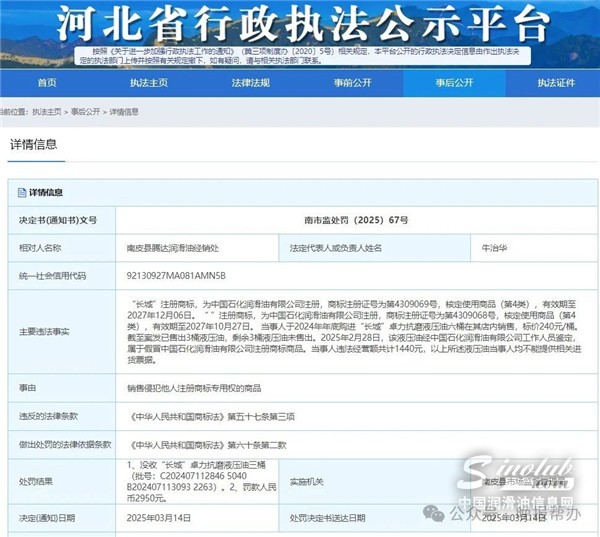Select the highlighted 事后公开 tab
Screen dimensions: 600x537
[x=454, y=83]
